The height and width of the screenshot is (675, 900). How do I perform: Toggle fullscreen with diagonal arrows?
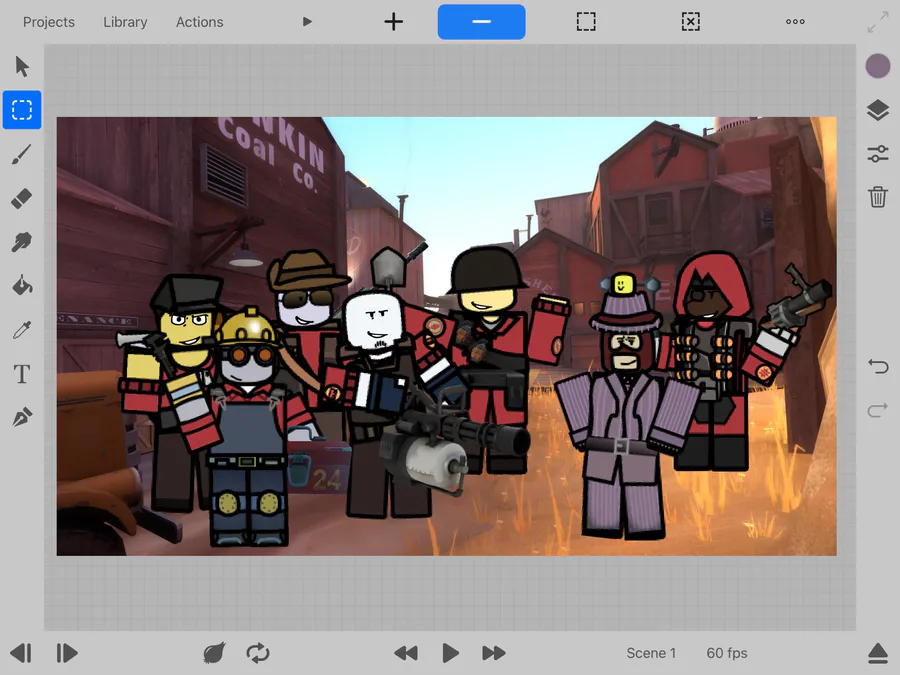[878, 22]
